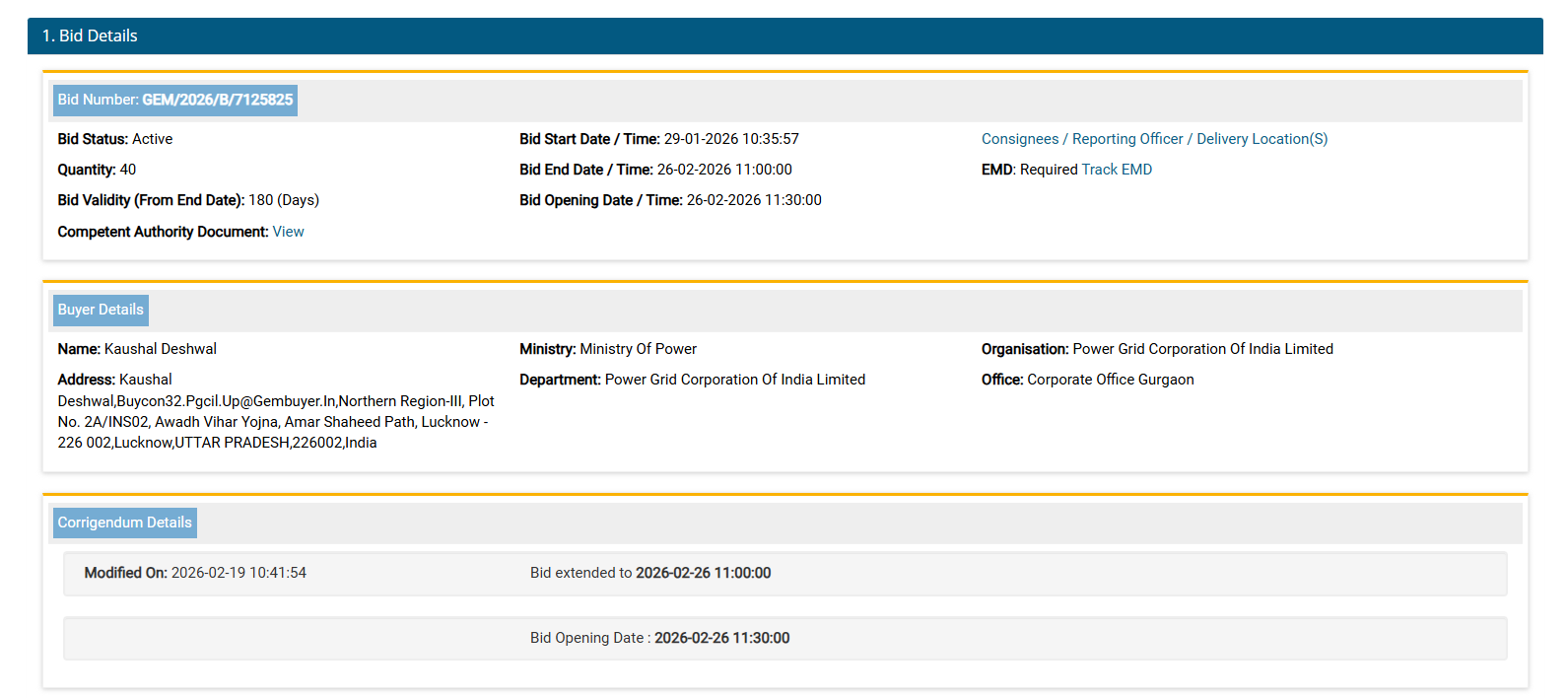The width and height of the screenshot is (1568, 698).
Task: Click the Modified On corrigendum row
Action: (x=784, y=574)
